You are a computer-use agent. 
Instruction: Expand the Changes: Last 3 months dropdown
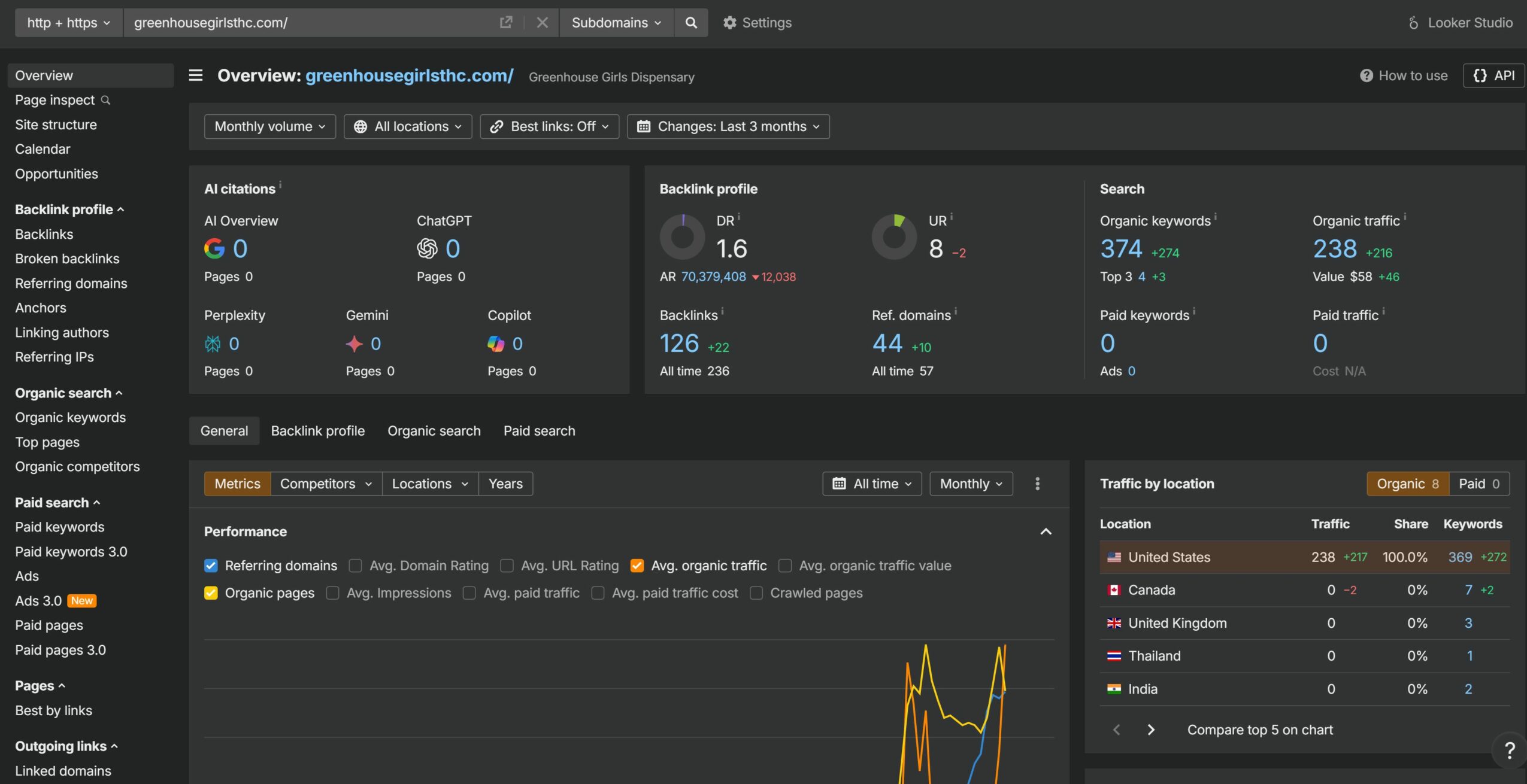(728, 126)
